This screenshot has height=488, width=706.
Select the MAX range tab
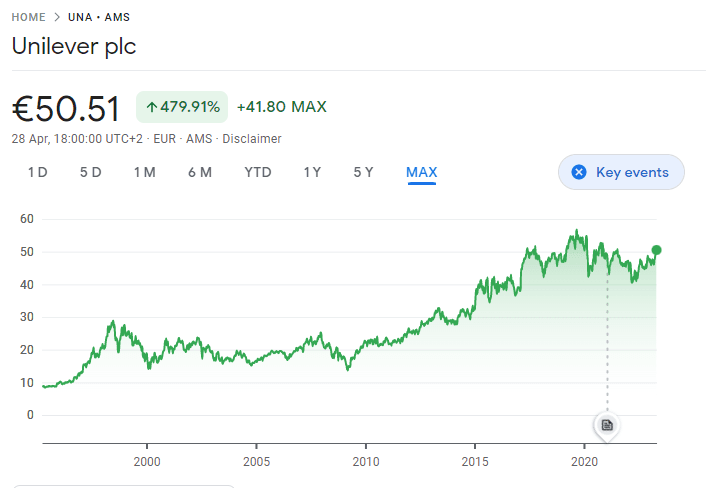click(x=421, y=172)
